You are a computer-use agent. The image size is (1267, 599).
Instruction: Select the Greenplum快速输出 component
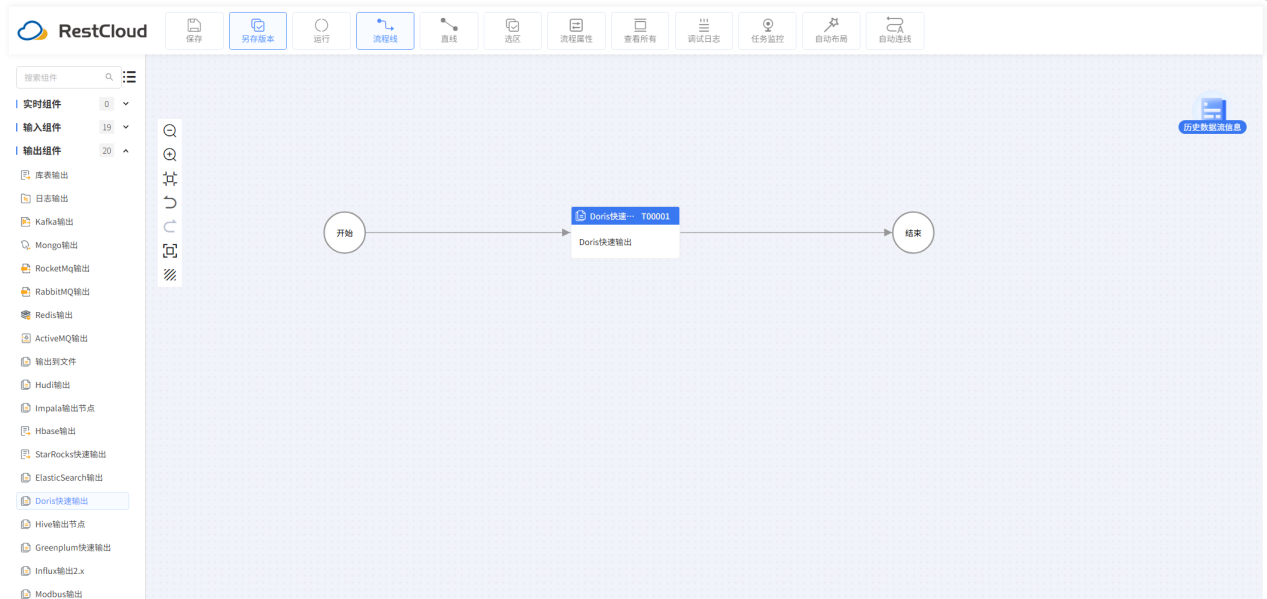(x=72, y=548)
